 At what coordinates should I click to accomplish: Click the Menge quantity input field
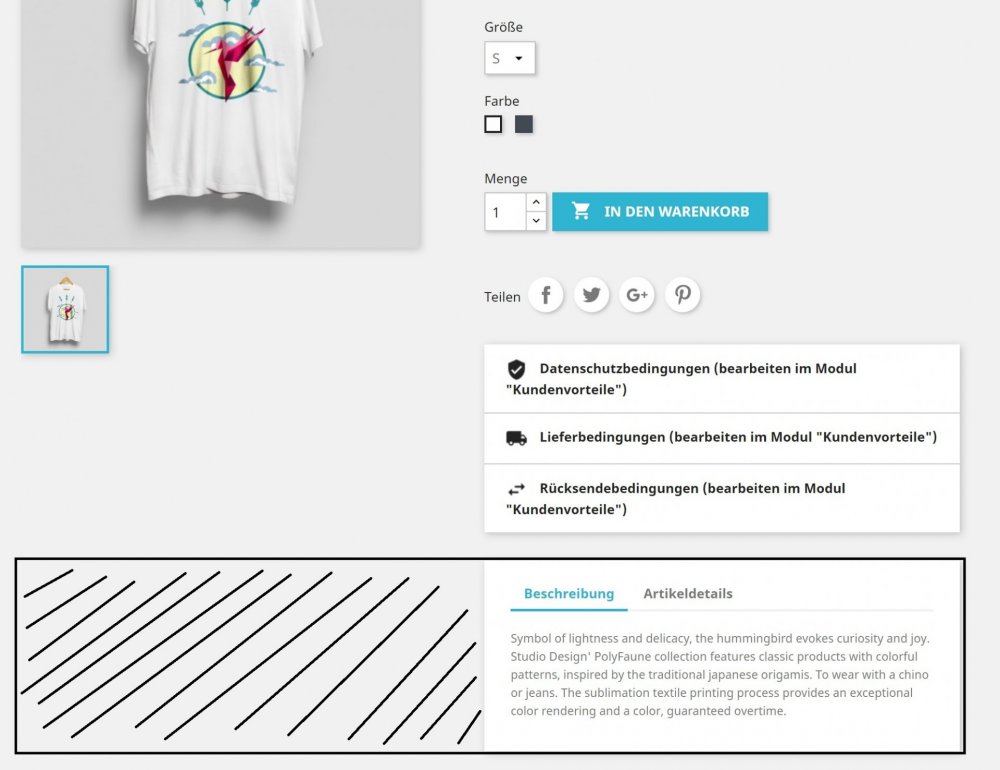pos(506,212)
